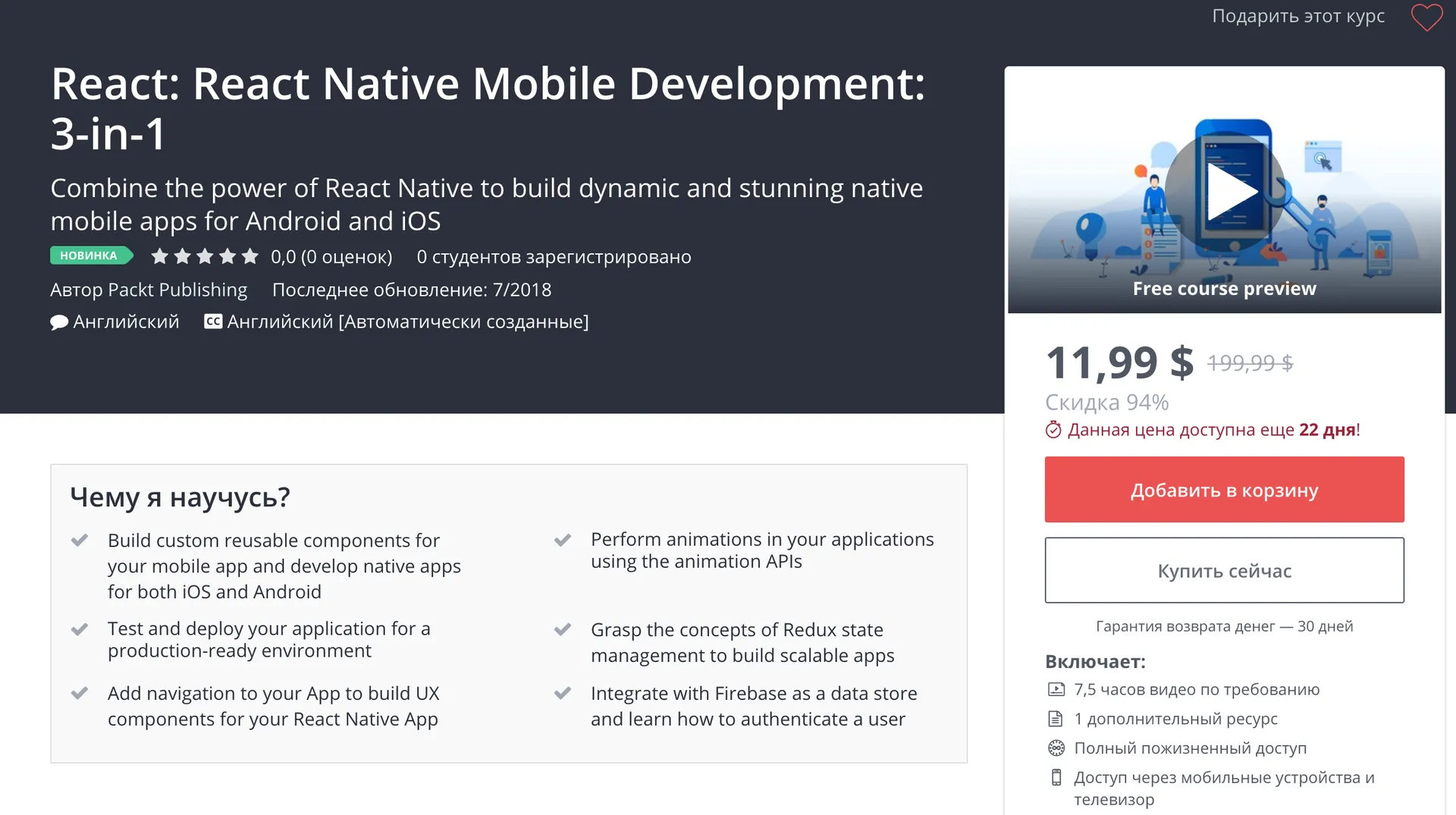Image resolution: width=1456 pixels, height=815 pixels.
Task: Click the 0 студентов зарегистрировано text
Action: (x=554, y=257)
